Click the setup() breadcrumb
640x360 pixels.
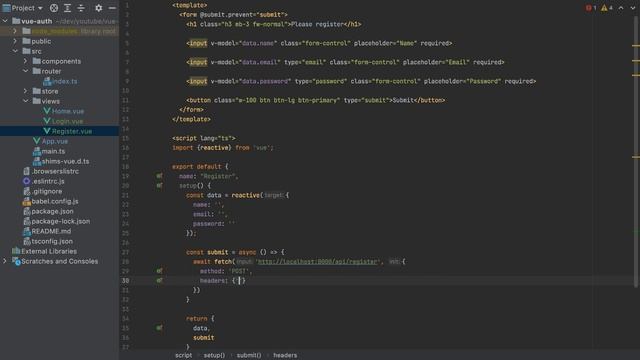point(214,355)
